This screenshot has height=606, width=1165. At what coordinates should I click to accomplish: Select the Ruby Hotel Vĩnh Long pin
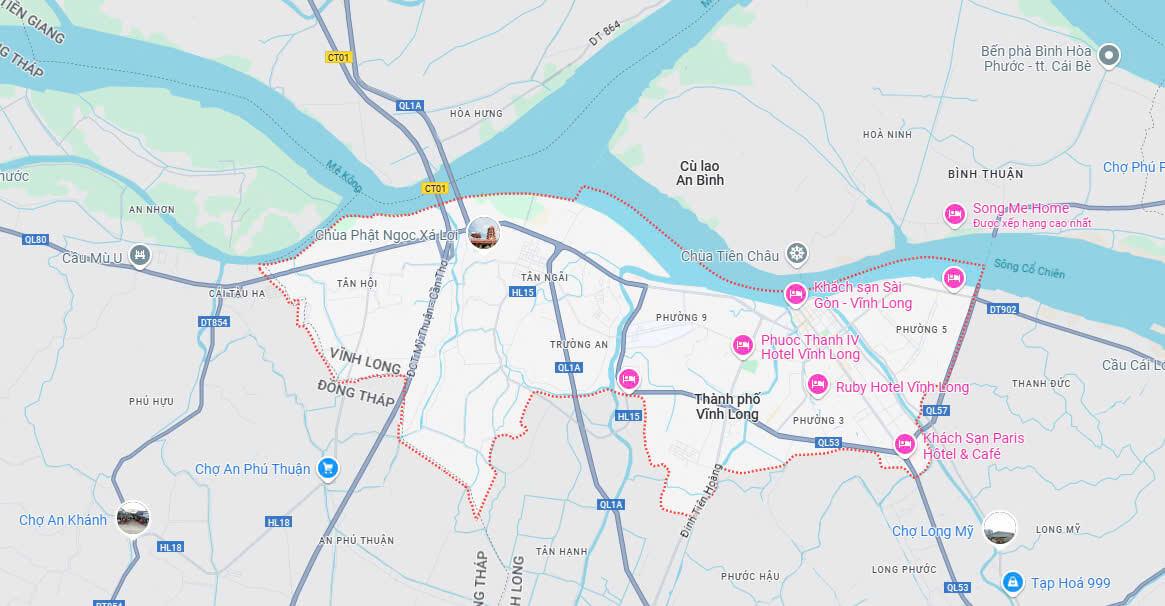point(818,385)
